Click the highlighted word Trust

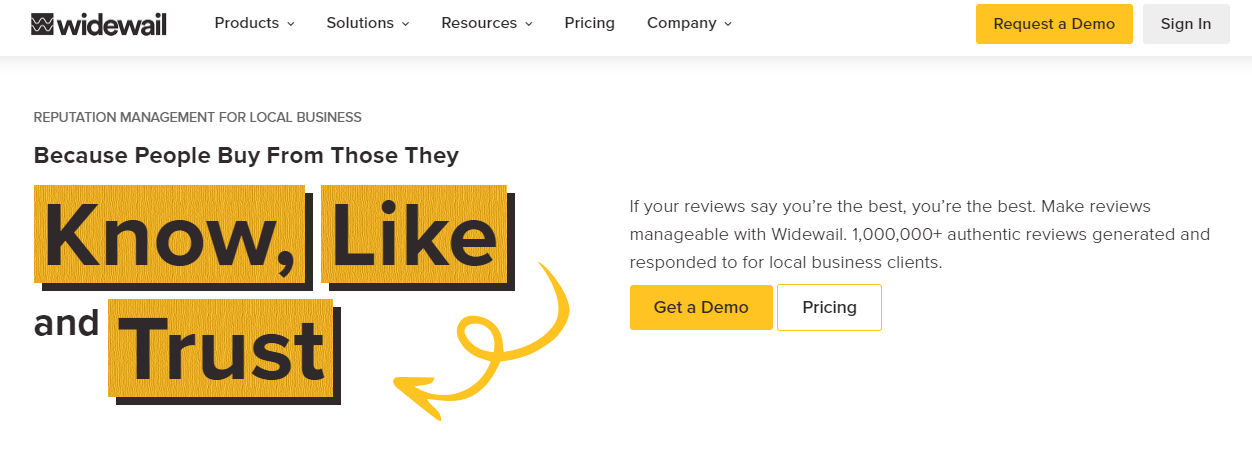(221, 350)
